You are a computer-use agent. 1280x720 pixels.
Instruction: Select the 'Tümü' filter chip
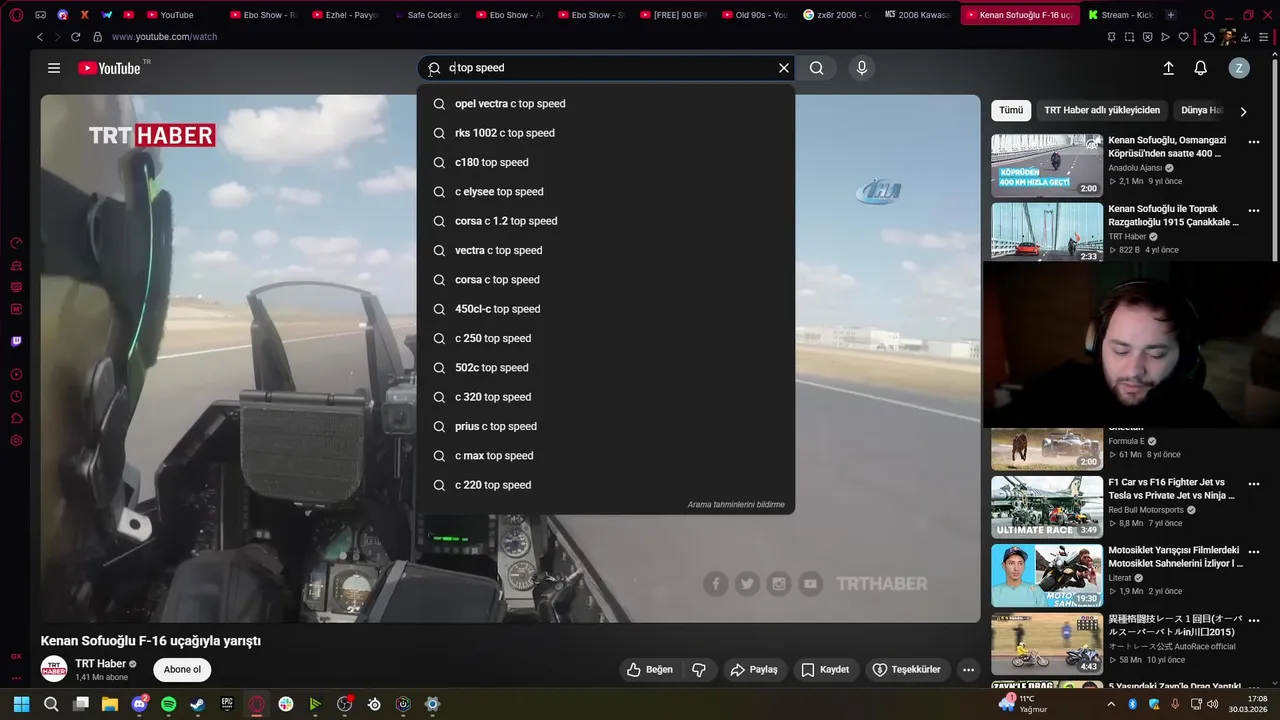[x=1011, y=110]
